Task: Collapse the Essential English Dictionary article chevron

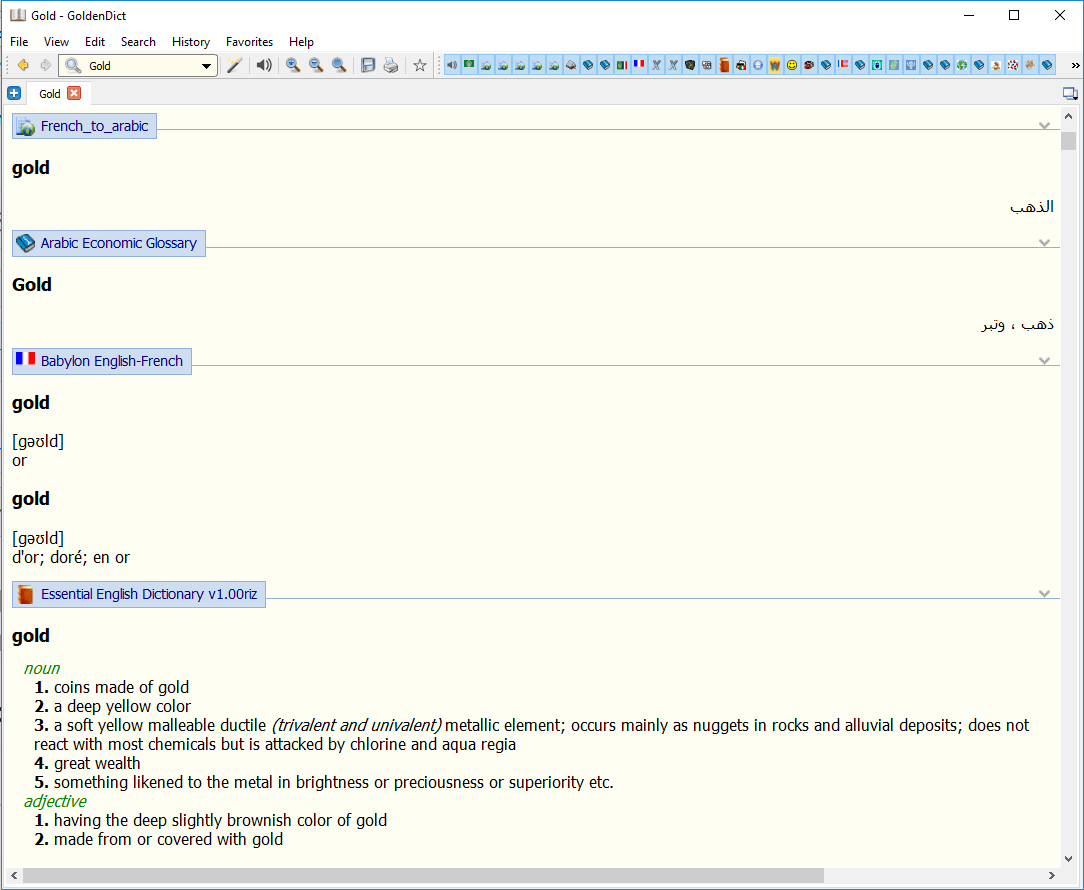Action: (x=1044, y=593)
